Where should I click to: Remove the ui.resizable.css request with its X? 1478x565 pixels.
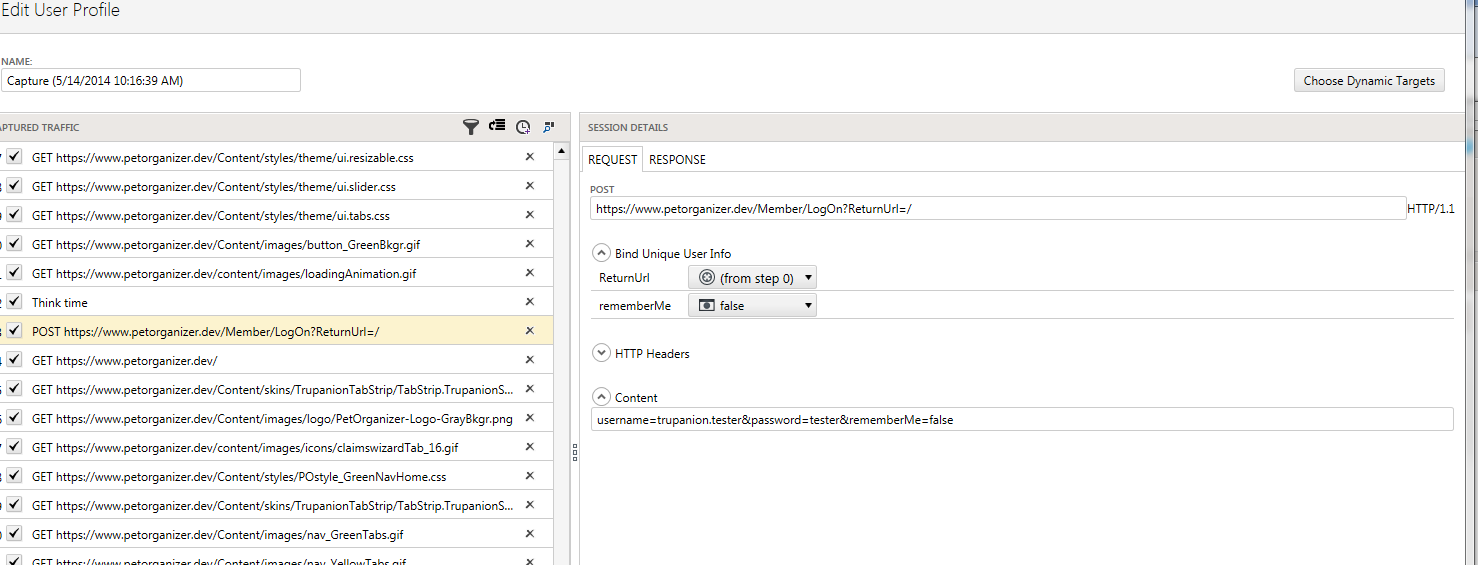click(x=530, y=157)
